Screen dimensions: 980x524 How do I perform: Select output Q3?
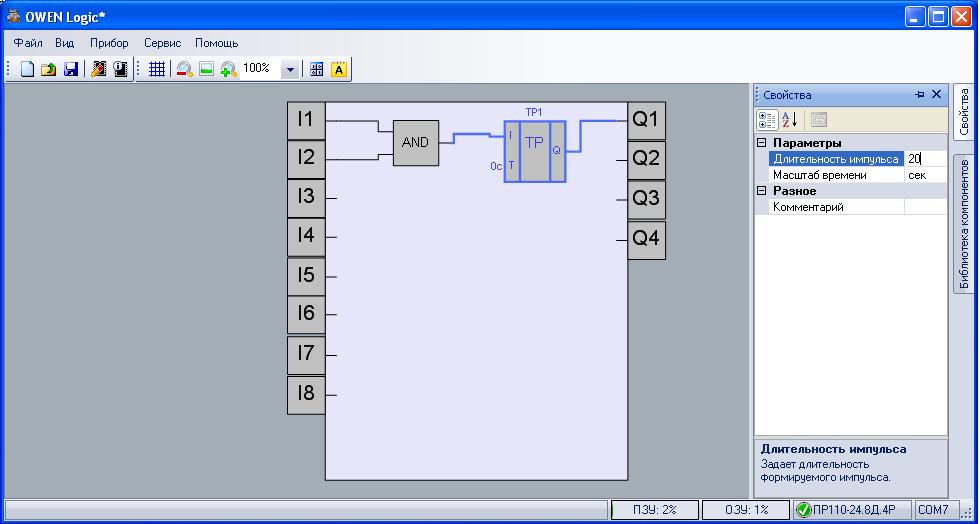(646, 199)
